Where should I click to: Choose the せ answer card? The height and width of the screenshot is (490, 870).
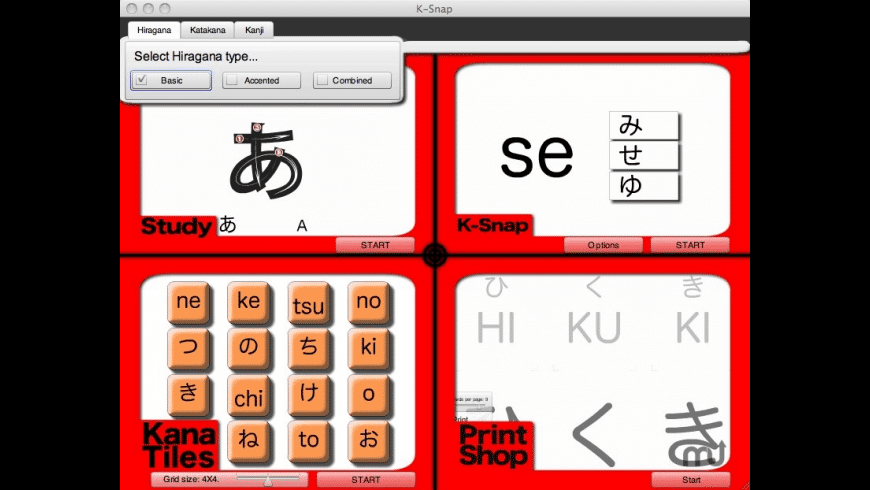click(x=644, y=155)
